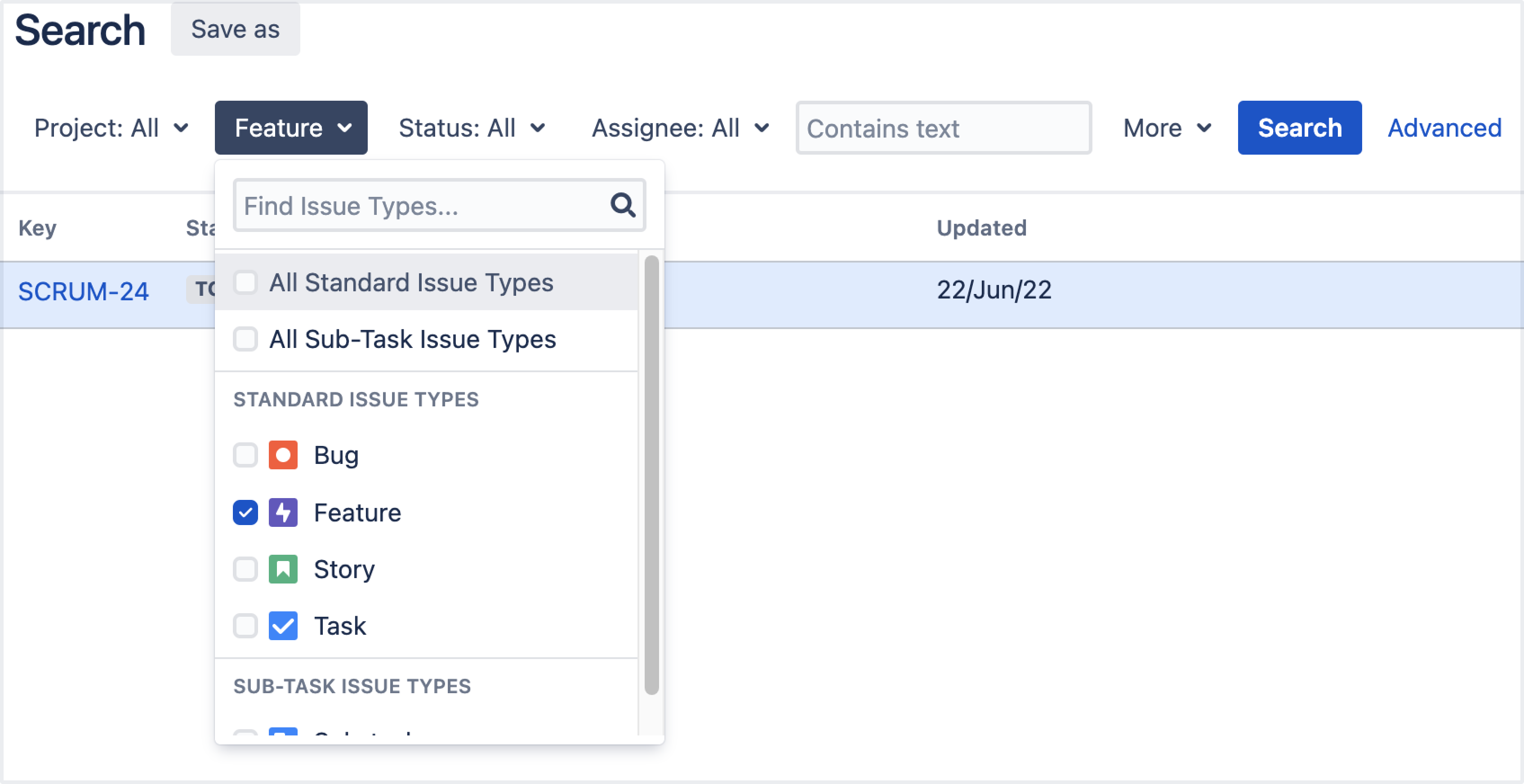Open the Assignee: All dropdown

click(x=680, y=128)
